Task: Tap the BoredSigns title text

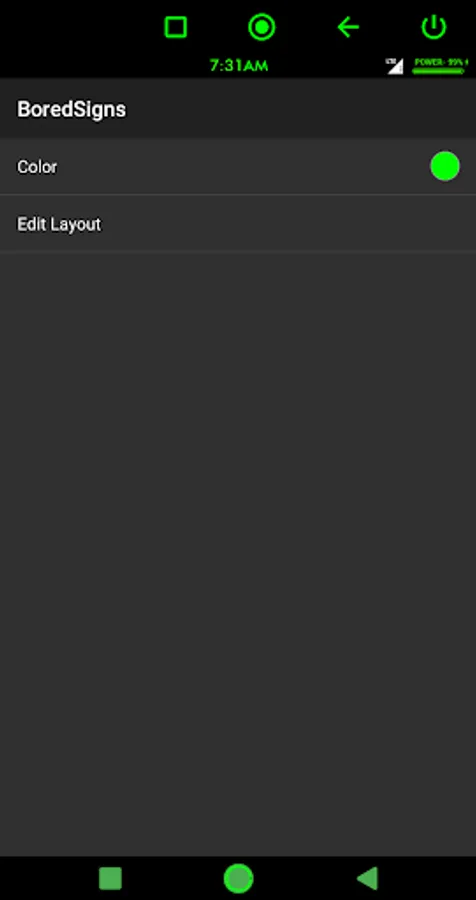Action: [x=71, y=109]
